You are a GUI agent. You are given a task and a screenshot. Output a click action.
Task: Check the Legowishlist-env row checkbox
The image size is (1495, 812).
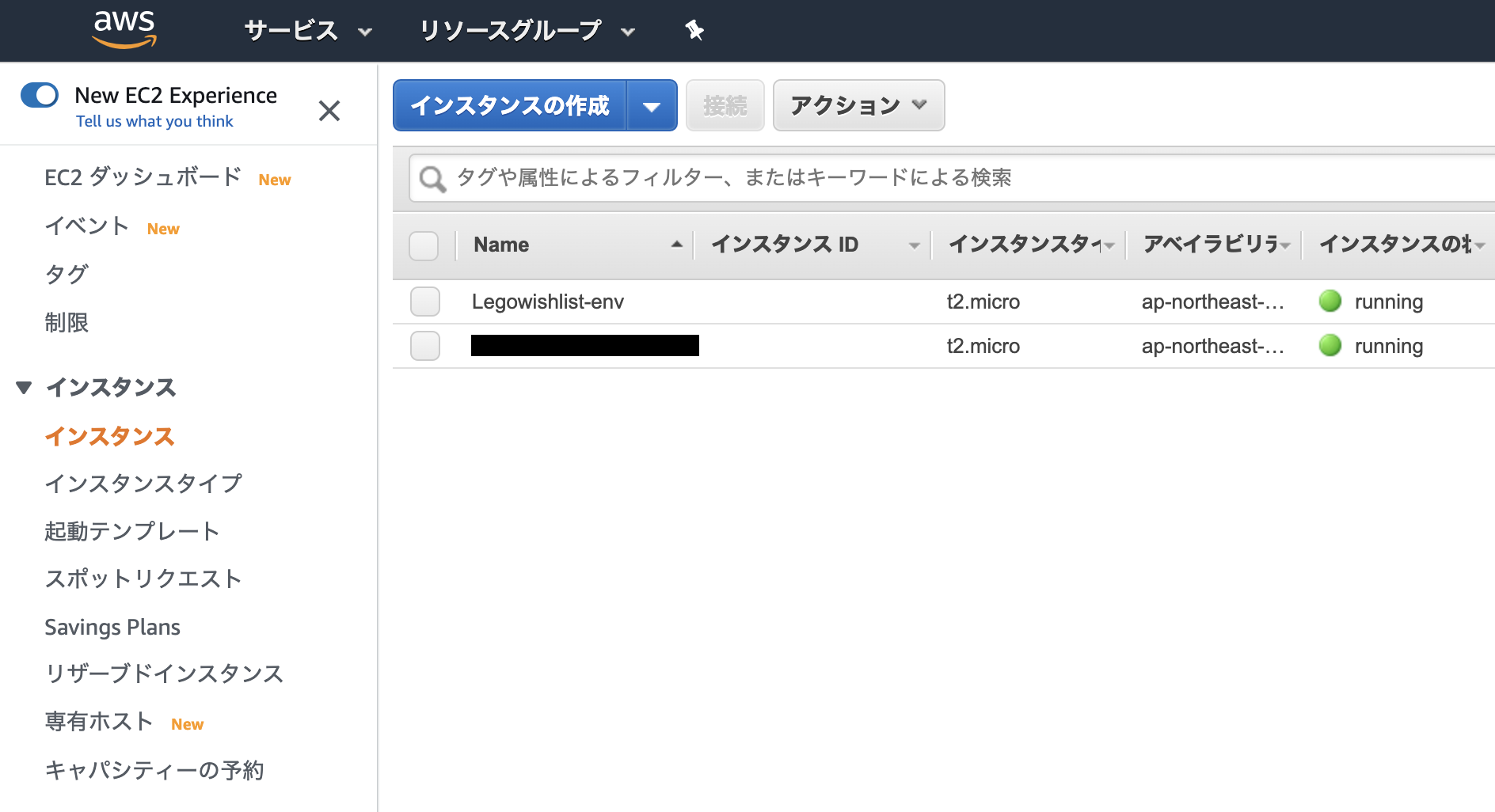click(425, 302)
